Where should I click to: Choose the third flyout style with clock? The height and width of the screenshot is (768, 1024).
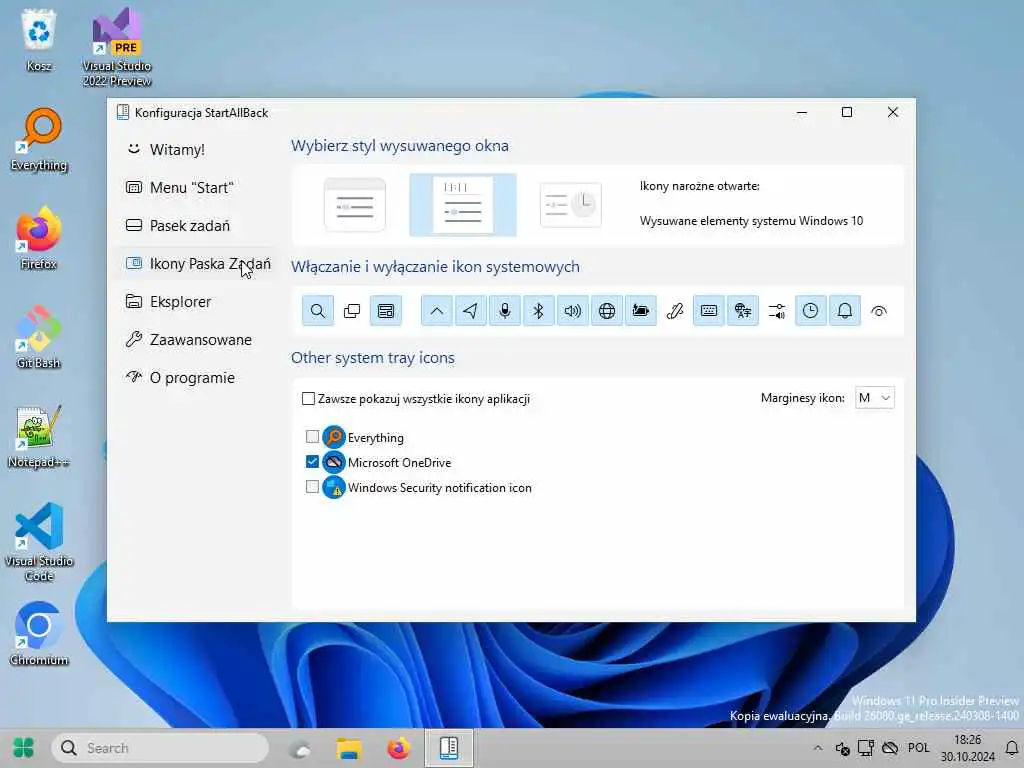tap(571, 204)
